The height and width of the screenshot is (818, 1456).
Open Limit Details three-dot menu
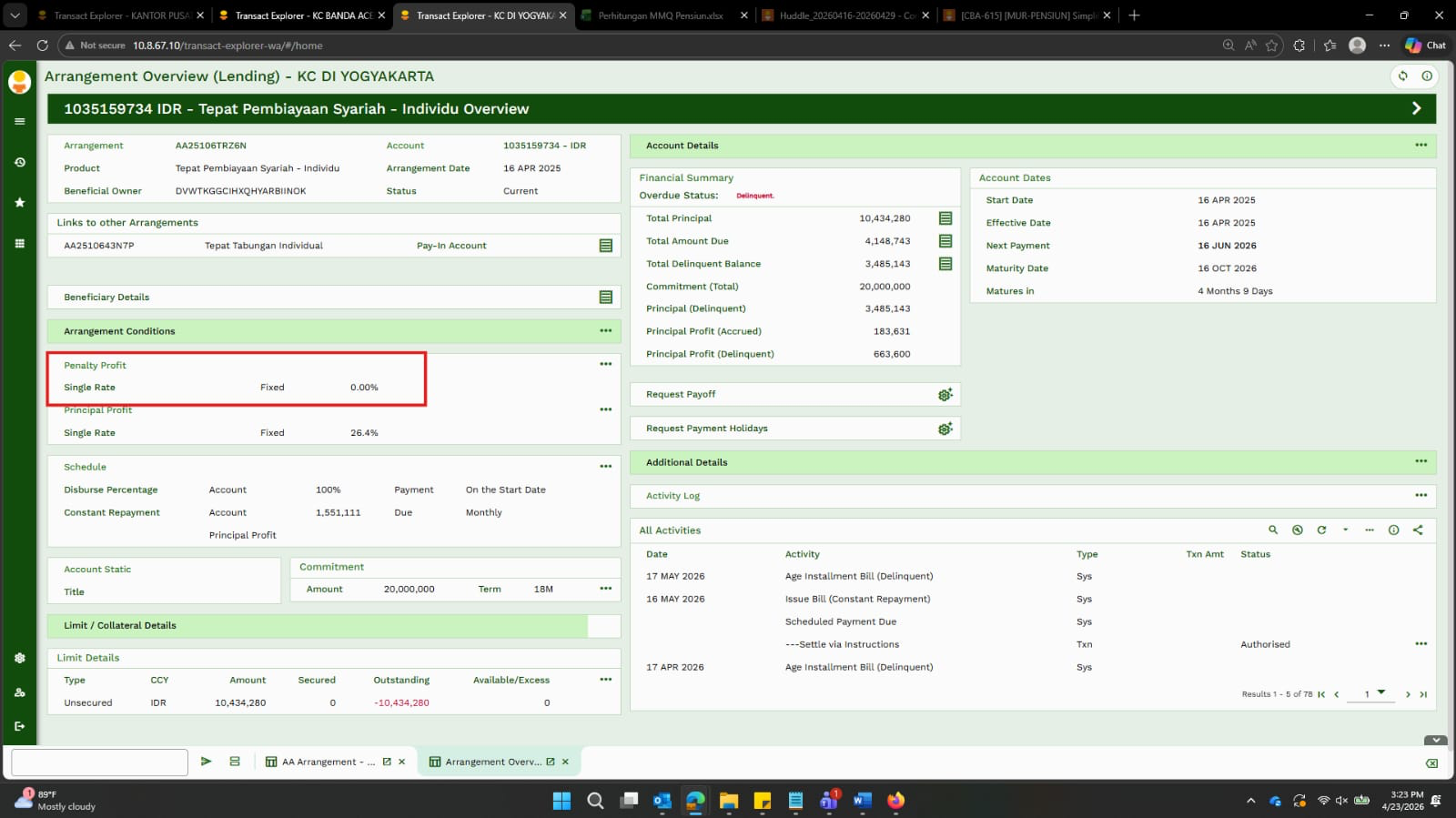coord(606,680)
